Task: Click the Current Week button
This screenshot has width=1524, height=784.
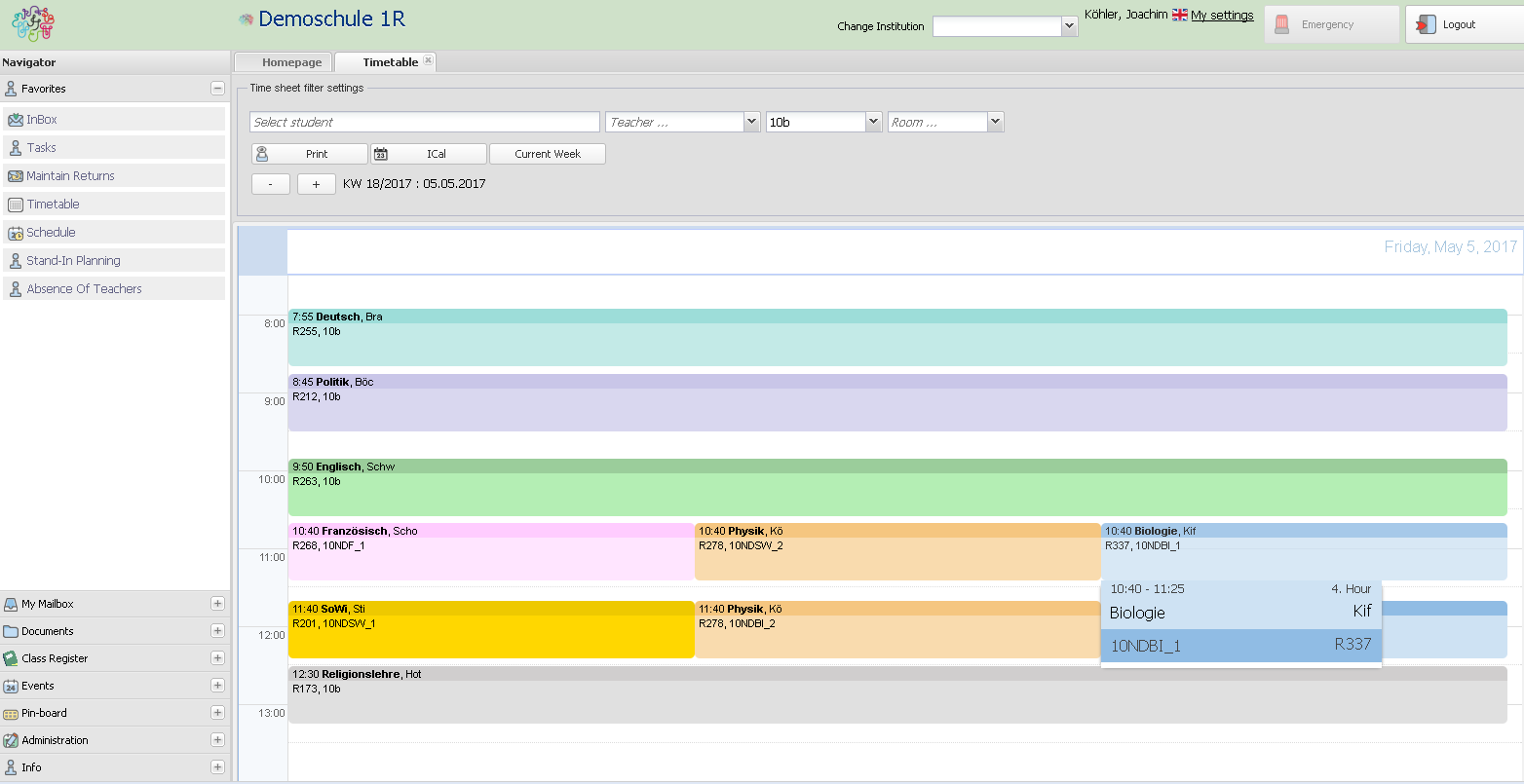Action: 548,154
